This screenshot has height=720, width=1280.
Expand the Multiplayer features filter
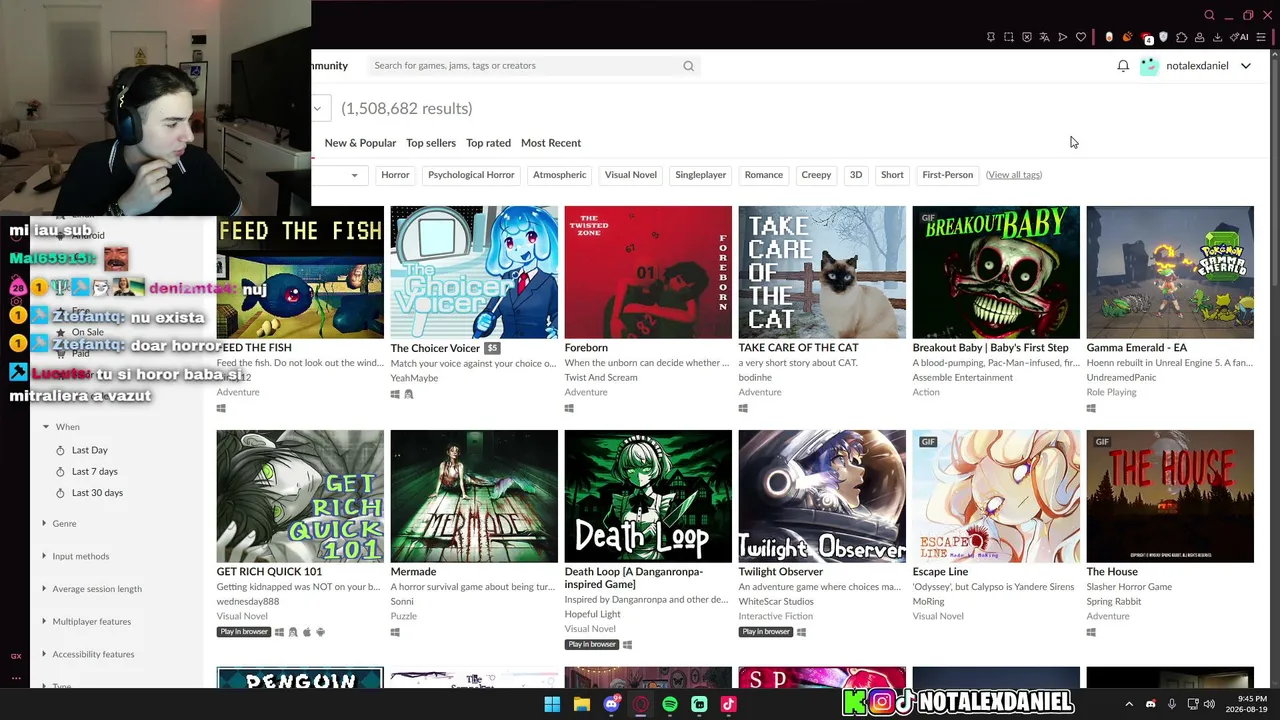pos(86,622)
